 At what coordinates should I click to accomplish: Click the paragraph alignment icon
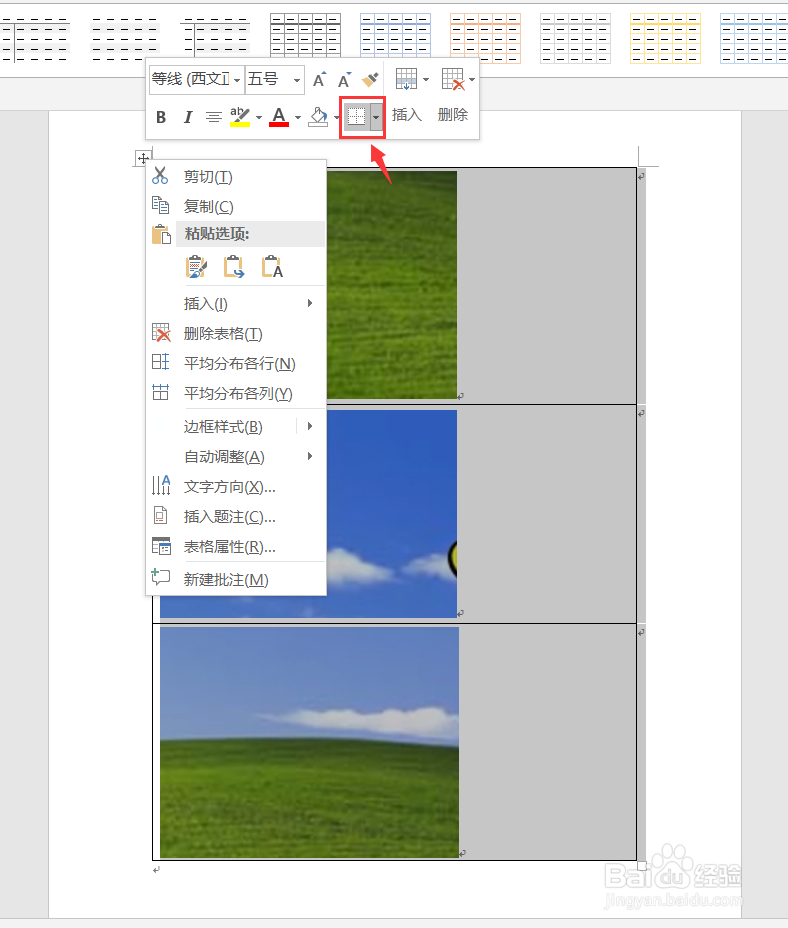[214, 117]
